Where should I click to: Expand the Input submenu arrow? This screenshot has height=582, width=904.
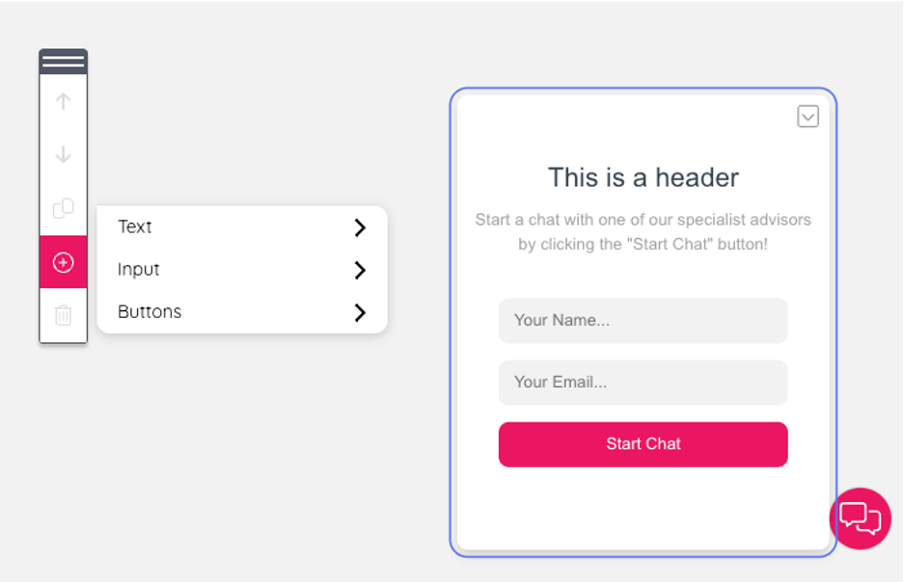click(x=360, y=270)
